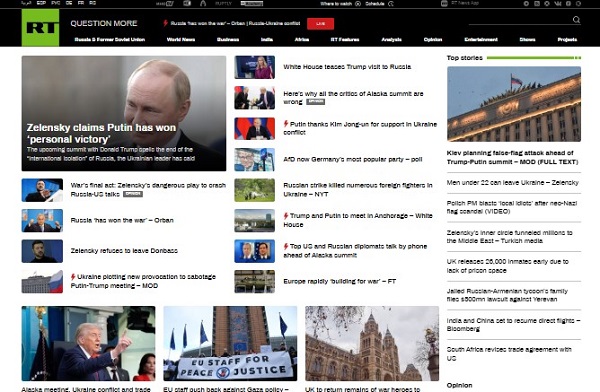Click the green RT logo
The image size is (600, 392).
40,28
